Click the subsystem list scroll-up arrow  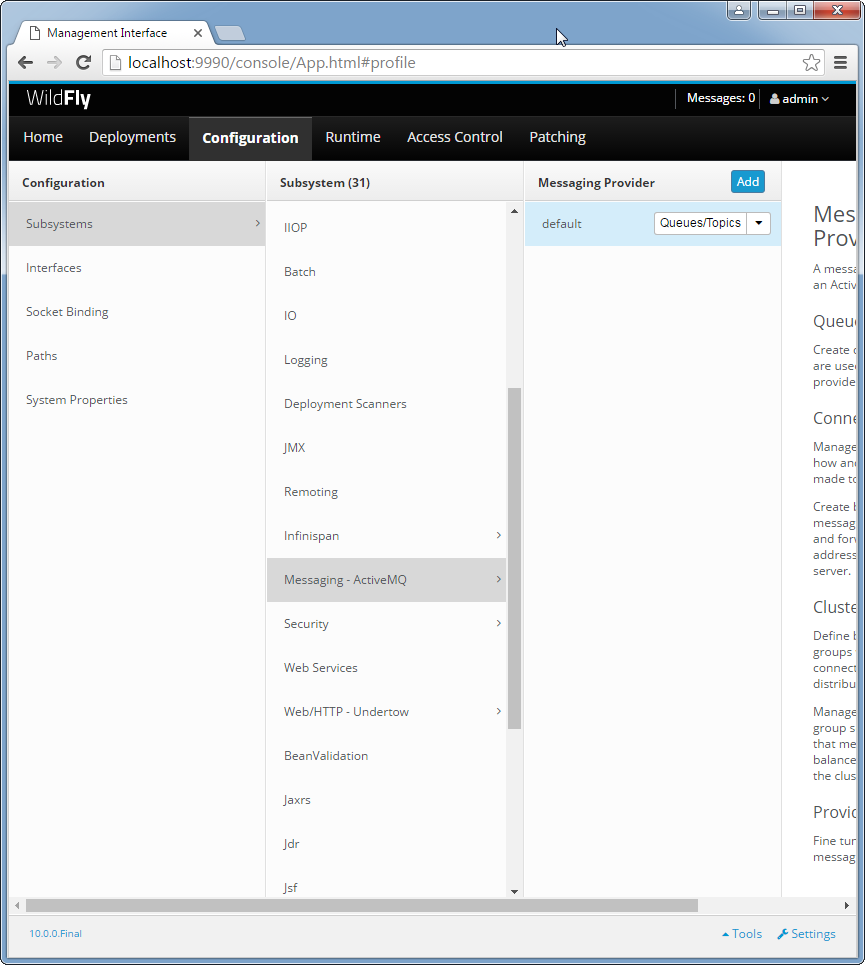(x=514, y=211)
